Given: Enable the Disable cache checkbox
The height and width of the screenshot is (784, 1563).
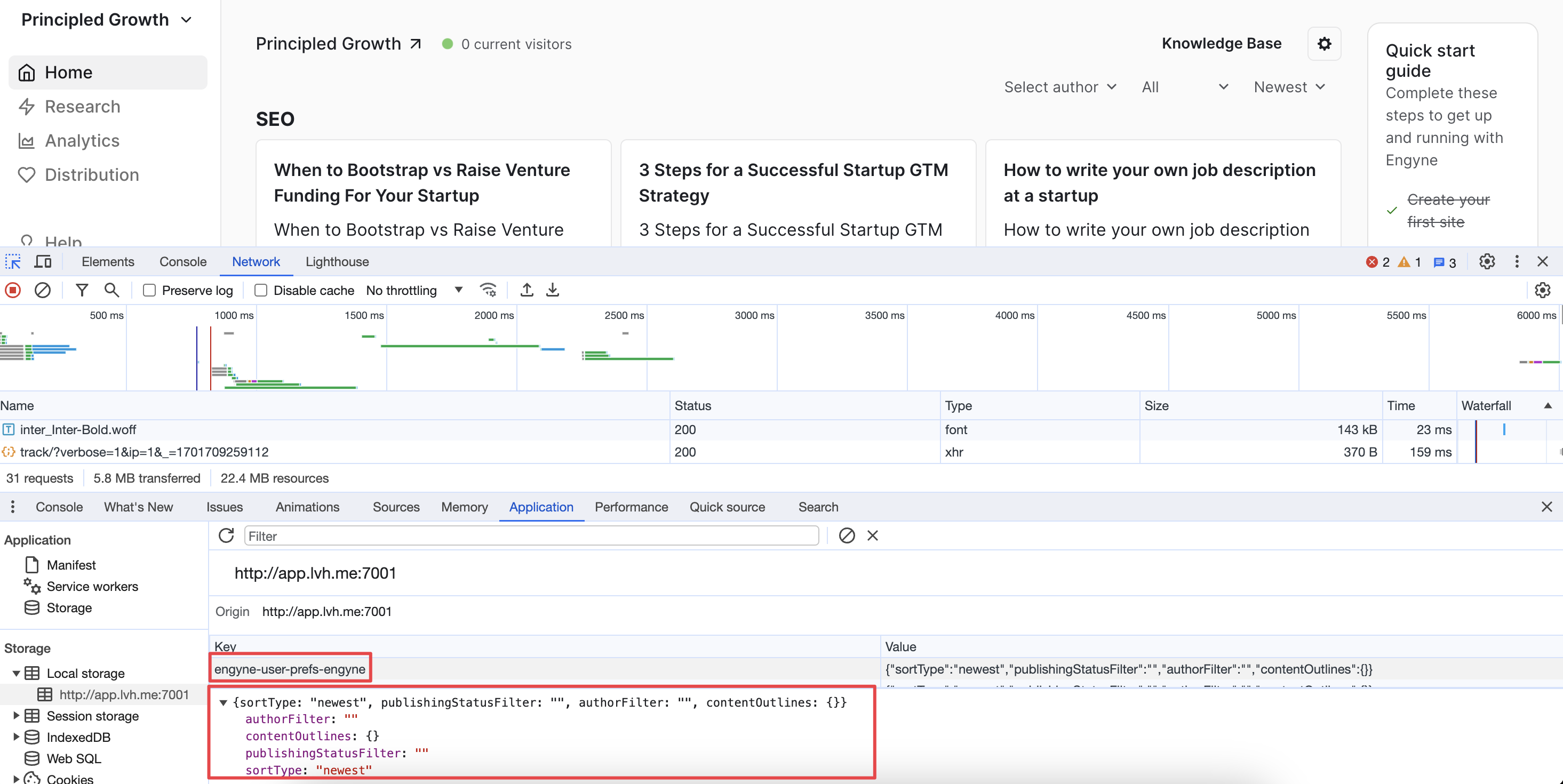Looking at the screenshot, I should (261, 290).
